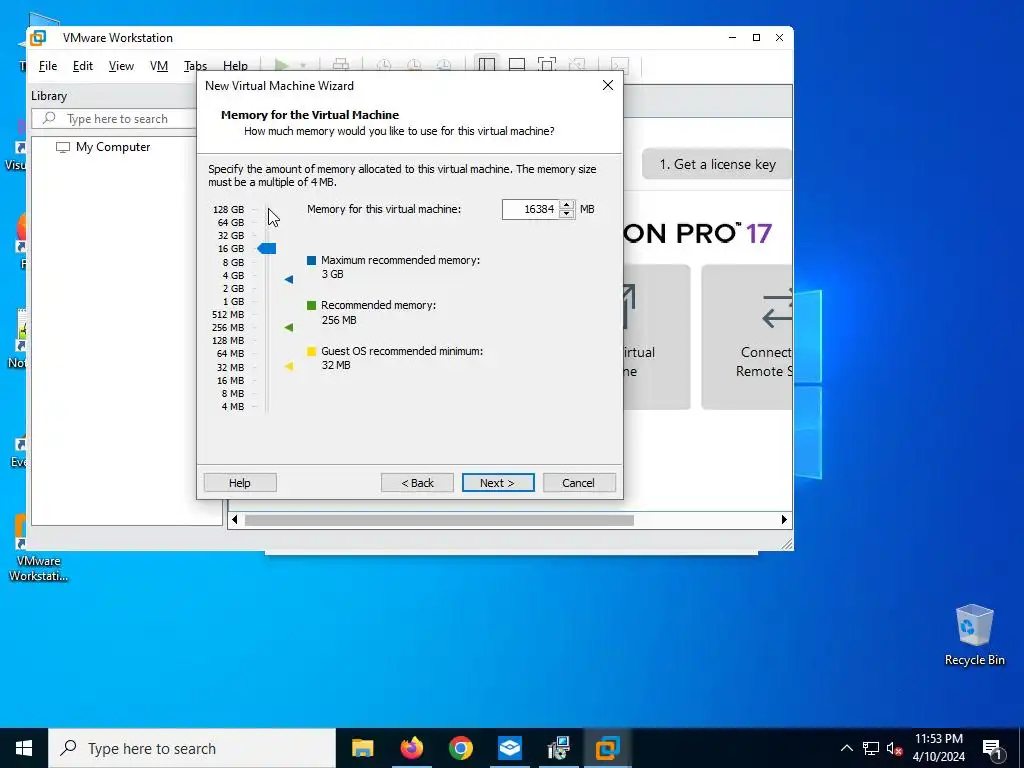Click the 512 MB slider label
This screenshot has width=1024, height=768.
228,315
